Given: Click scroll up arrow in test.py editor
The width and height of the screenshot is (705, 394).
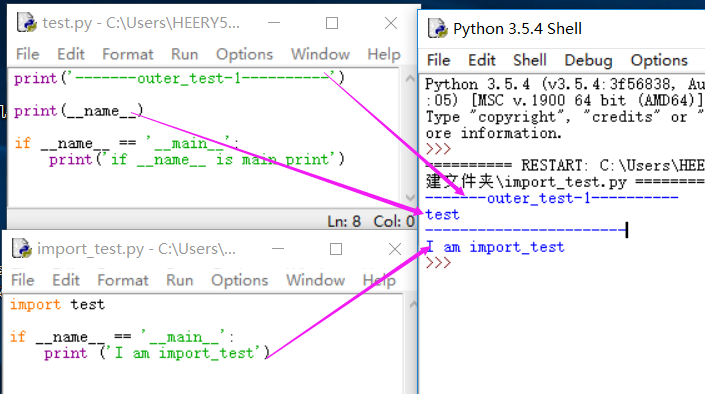Looking at the screenshot, I should [410, 78].
